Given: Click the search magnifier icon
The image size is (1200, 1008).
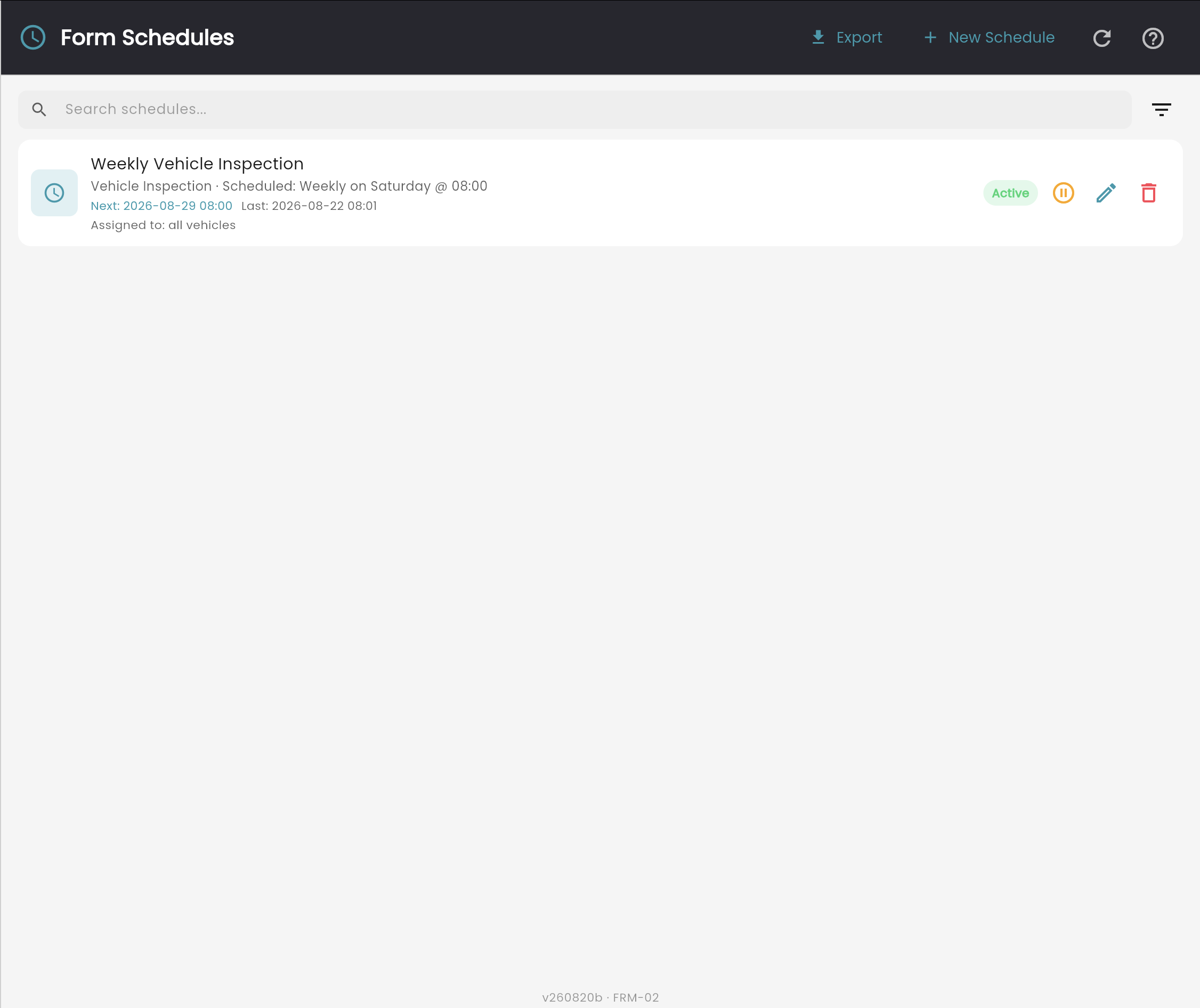Looking at the screenshot, I should 39,109.
